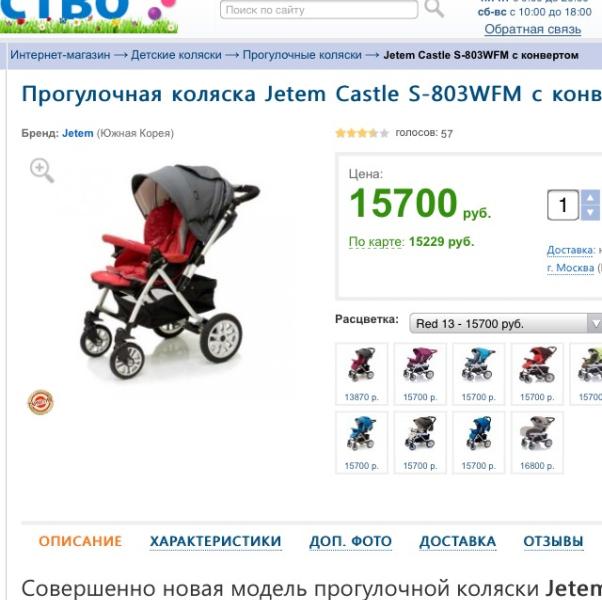Click the star rating icons
This screenshot has height=600, width=602.
362,133
